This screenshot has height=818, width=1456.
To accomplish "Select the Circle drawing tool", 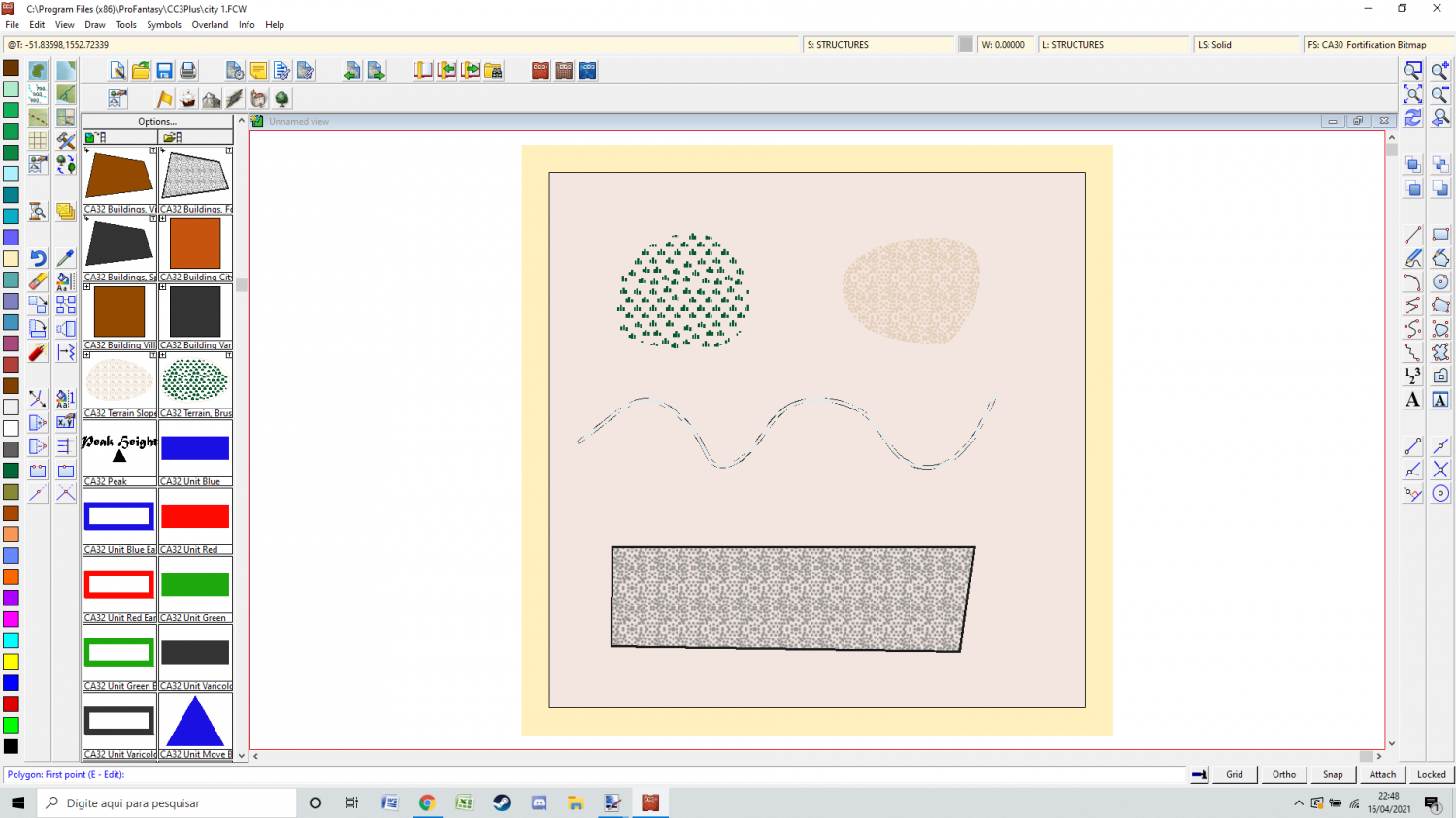I will click(x=1440, y=281).
